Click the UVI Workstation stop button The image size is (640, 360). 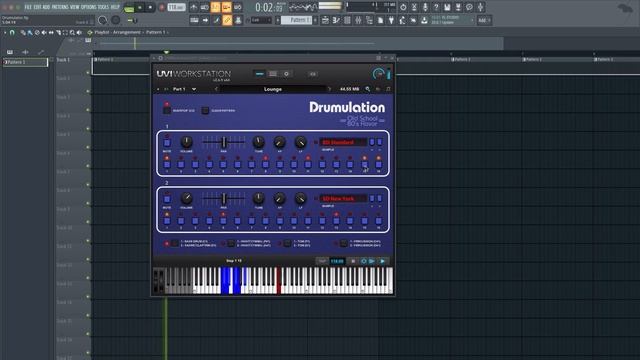353,261
